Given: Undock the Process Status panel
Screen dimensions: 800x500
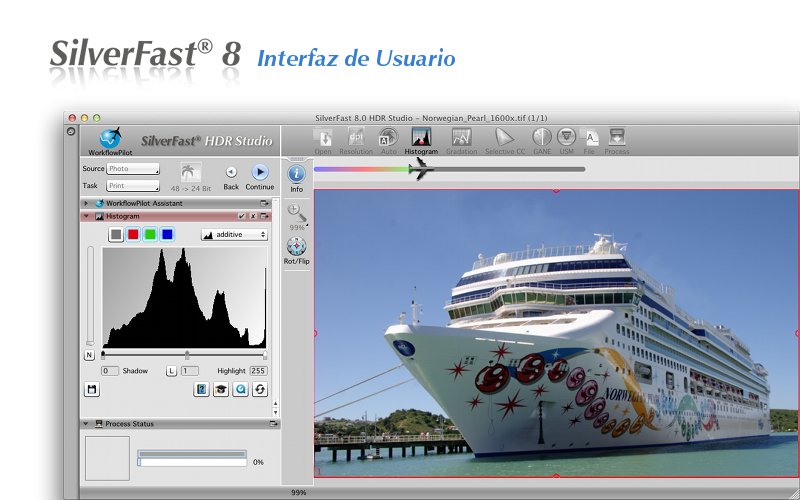Looking at the screenshot, I should point(273,423).
